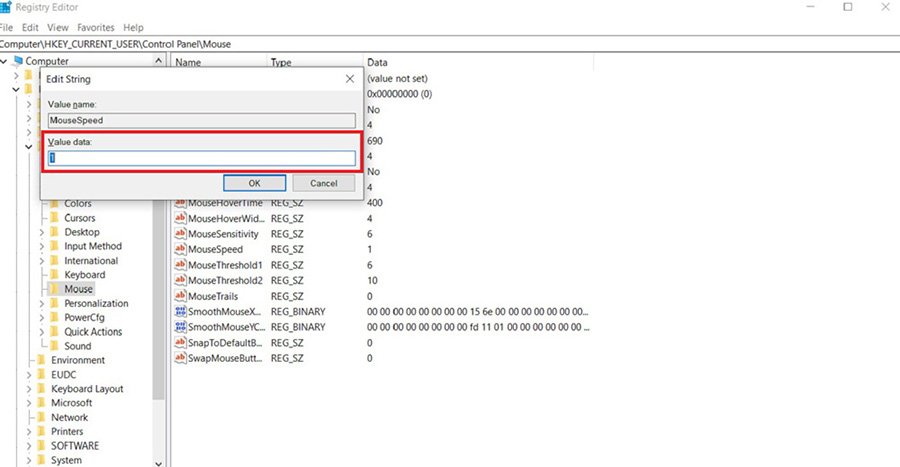Select the Computer root node icon
This screenshot has width=900, height=467.
coord(18,62)
